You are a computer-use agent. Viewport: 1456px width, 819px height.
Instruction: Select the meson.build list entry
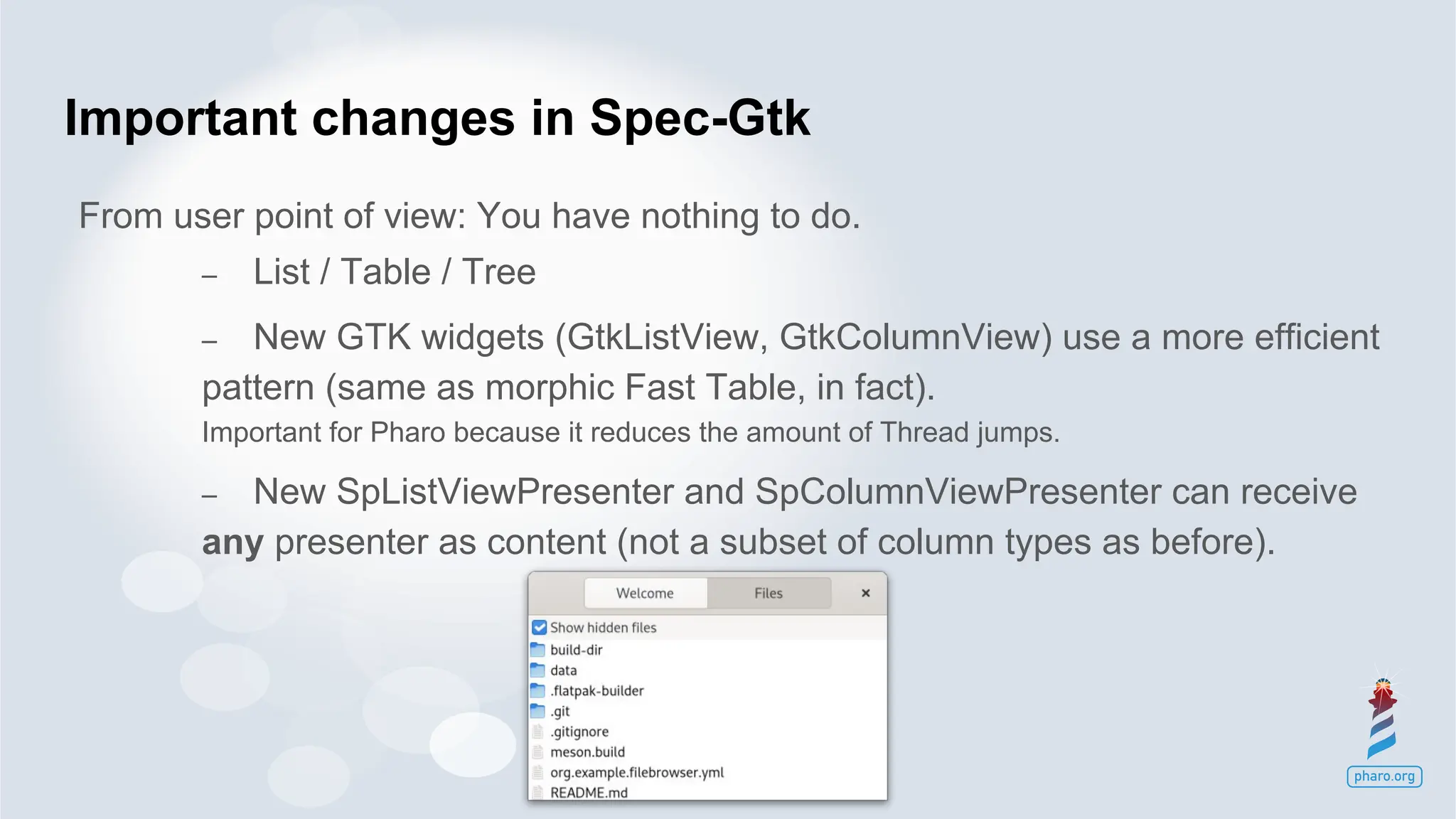[708, 751]
